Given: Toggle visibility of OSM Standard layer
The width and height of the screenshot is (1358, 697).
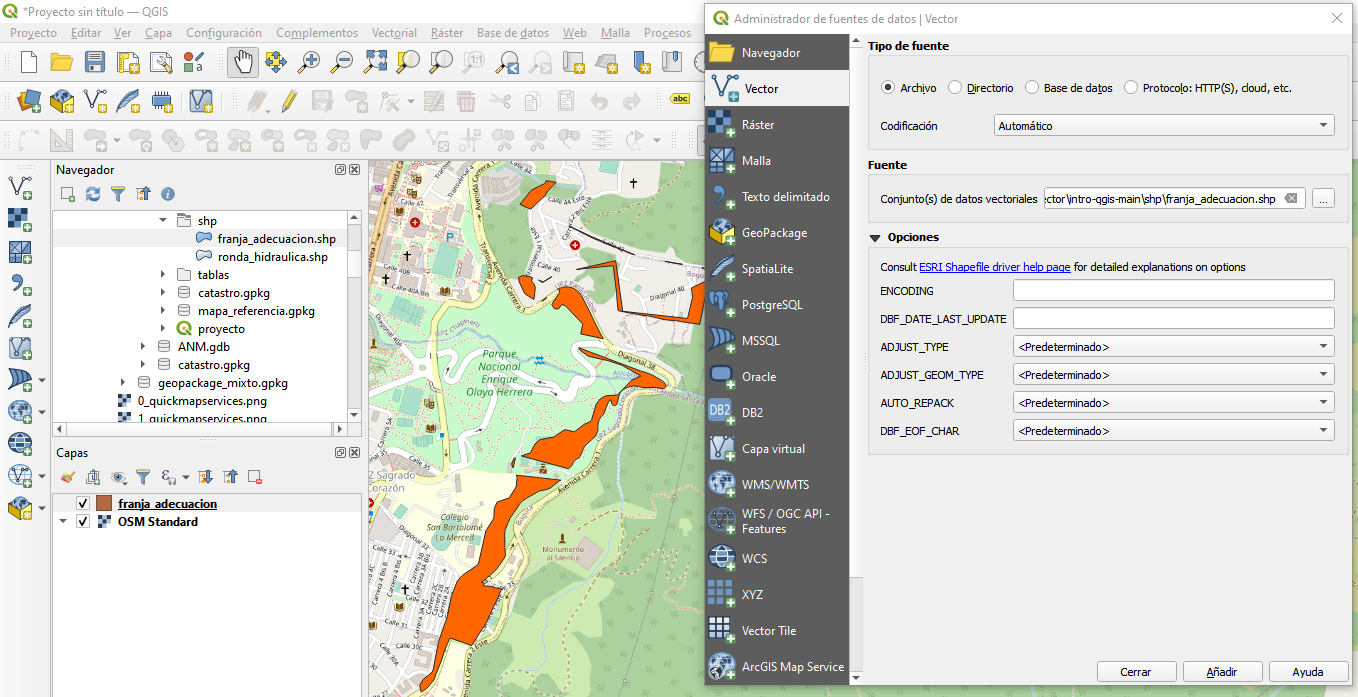Looking at the screenshot, I should pos(83,522).
